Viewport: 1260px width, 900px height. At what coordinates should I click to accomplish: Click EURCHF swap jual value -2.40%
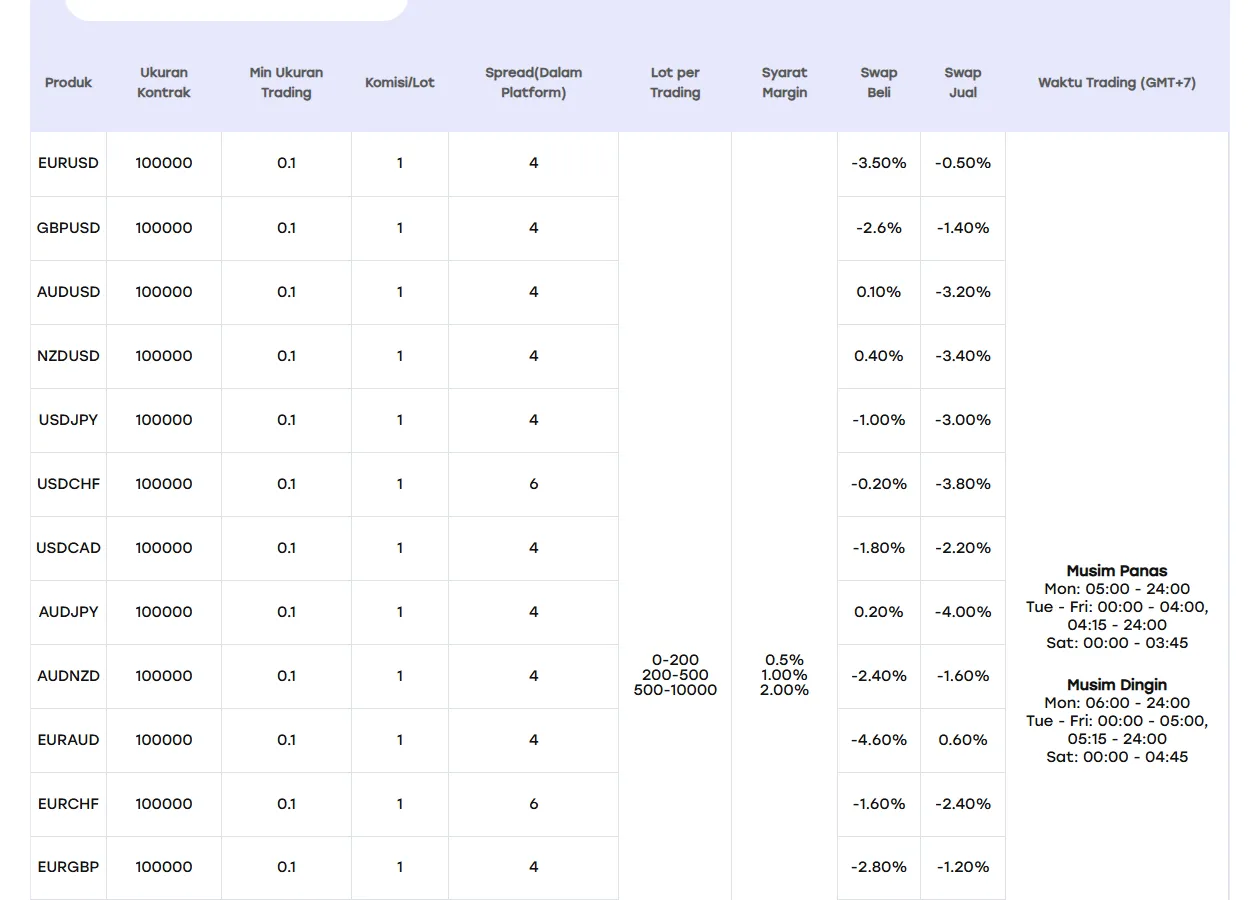(x=963, y=804)
